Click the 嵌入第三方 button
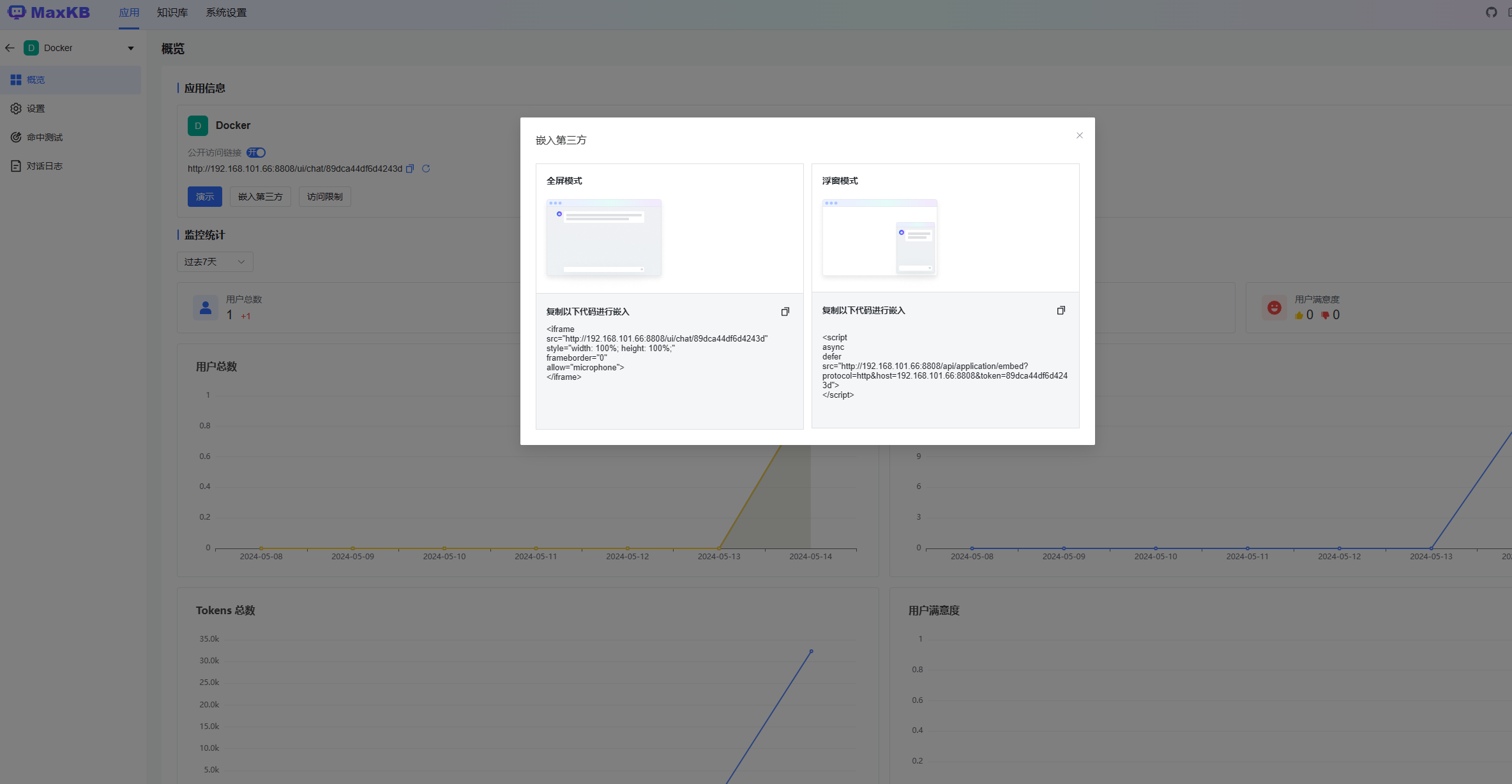 coord(261,197)
